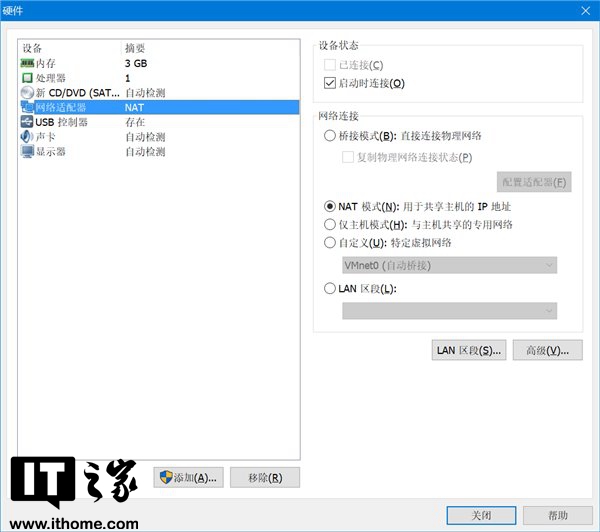Select the 仅主机模式 (host-only) radio button
Image resolution: width=600 pixels, height=532 pixels.
(x=331, y=225)
